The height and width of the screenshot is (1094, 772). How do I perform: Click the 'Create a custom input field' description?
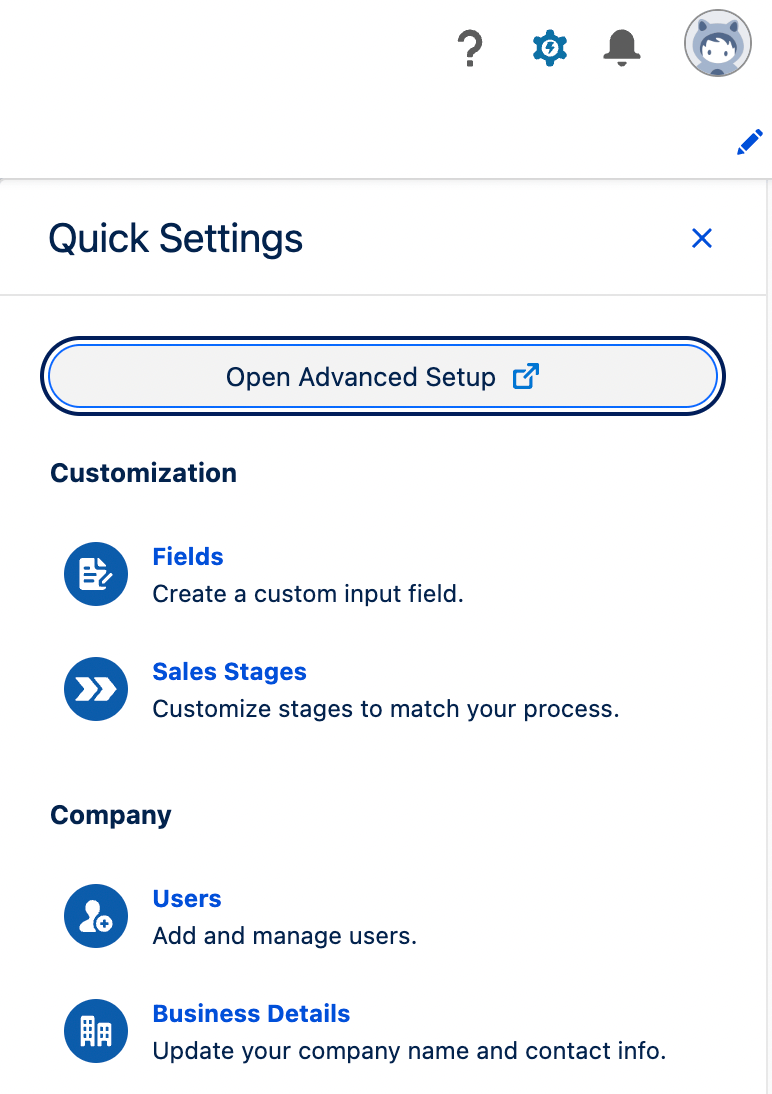(x=308, y=594)
